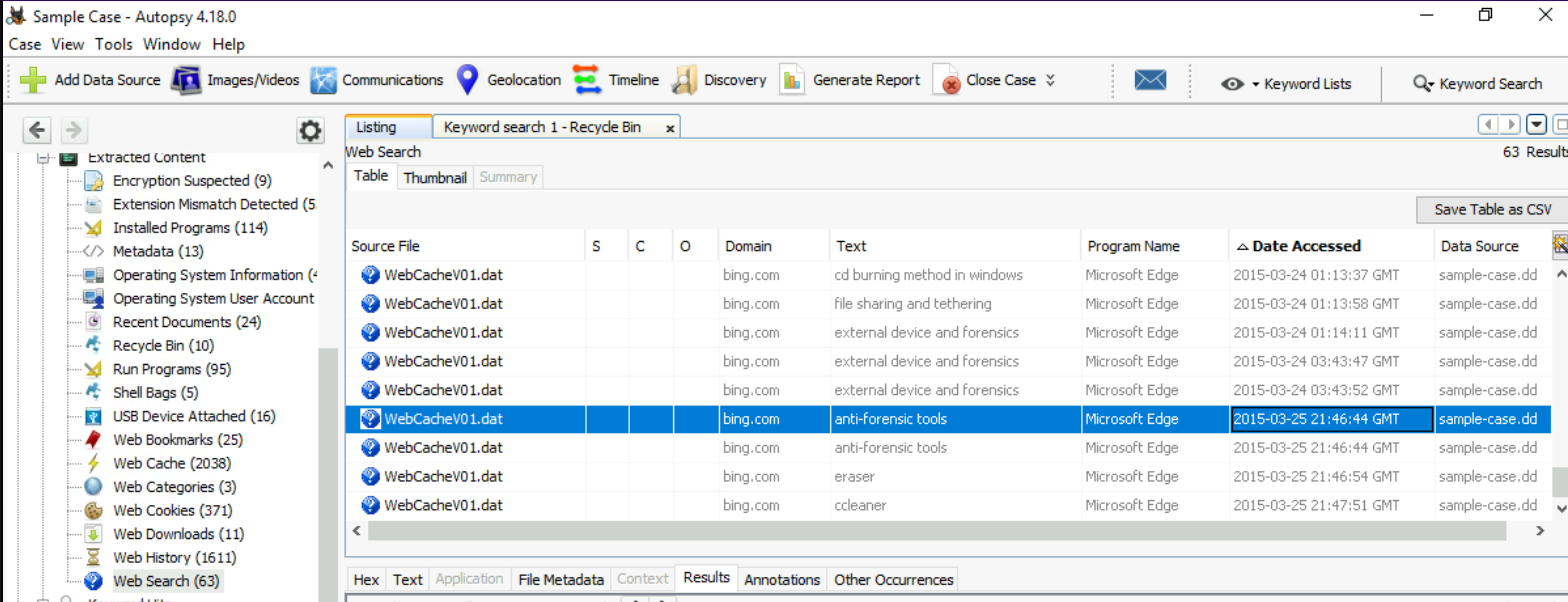Viewport: 1568px width, 602px height.
Task: Open the Annotations viewer tab
Action: point(782,579)
